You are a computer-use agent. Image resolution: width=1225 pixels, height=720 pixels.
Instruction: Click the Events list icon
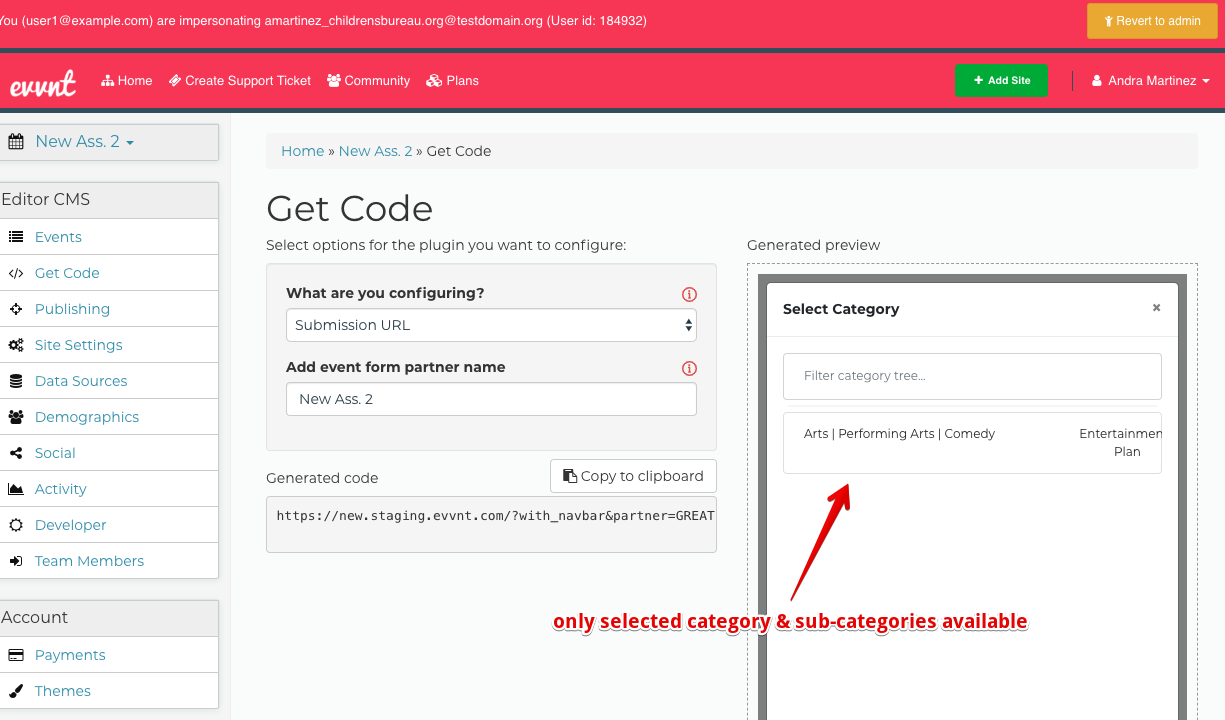[16, 237]
